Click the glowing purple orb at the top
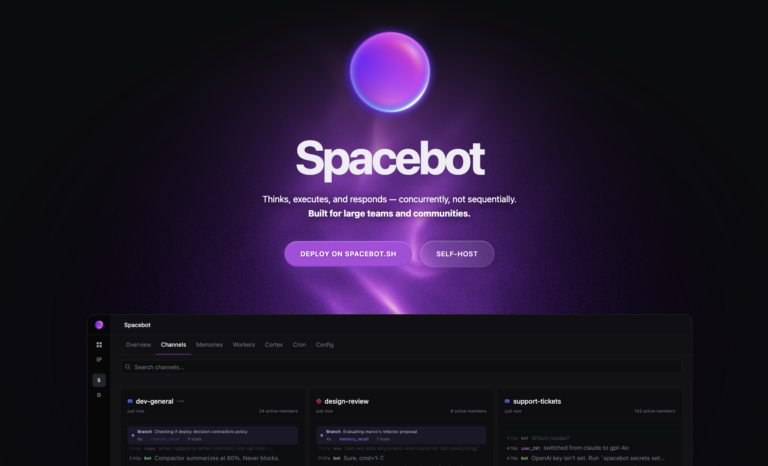 pyautogui.click(x=390, y=72)
